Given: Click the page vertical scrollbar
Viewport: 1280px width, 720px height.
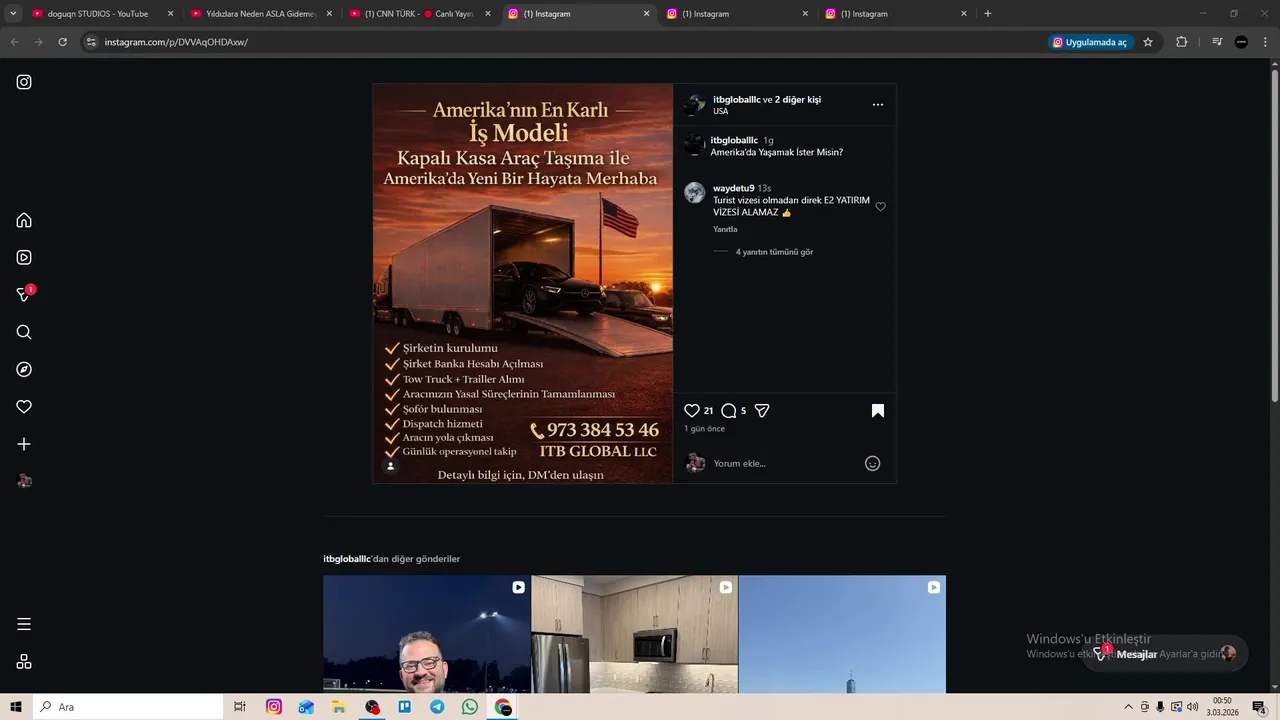Looking at the screenshot, I should click(1274, 235).
